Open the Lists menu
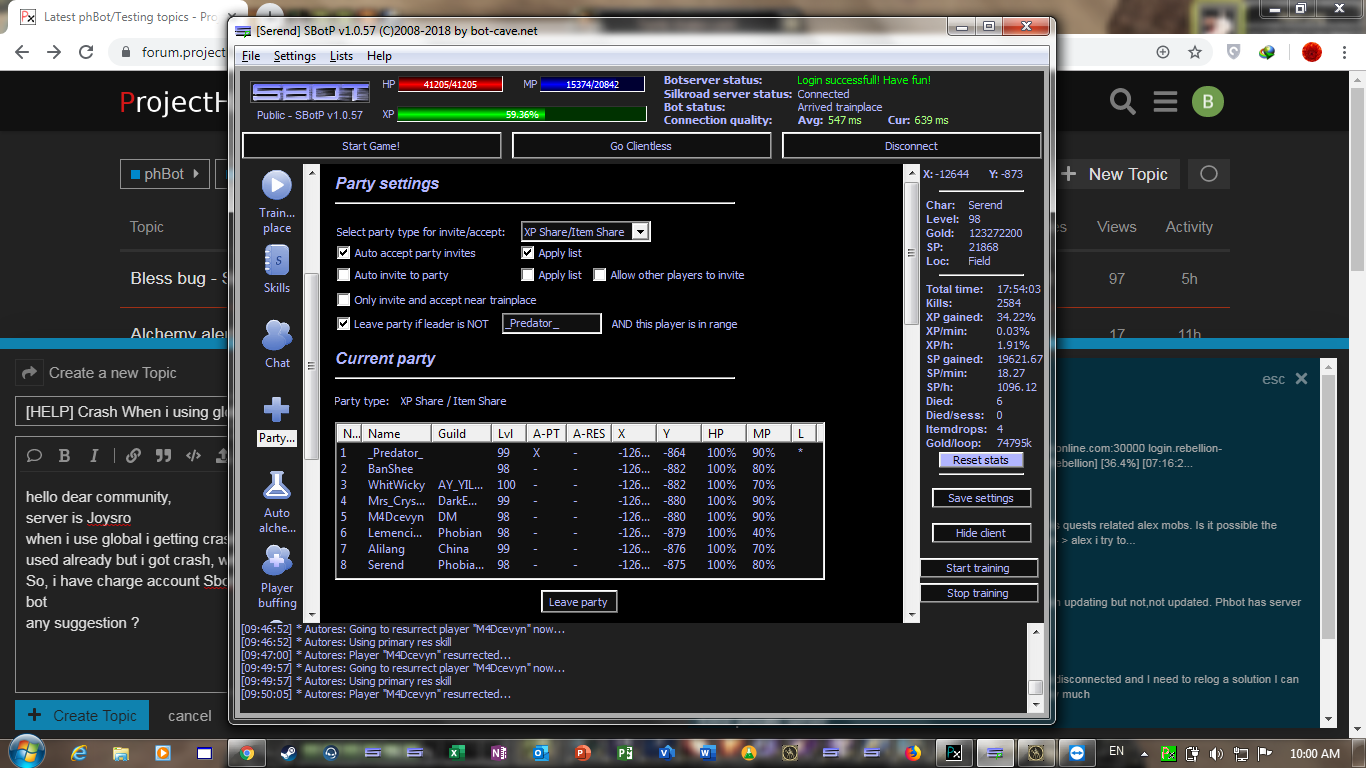 341,56
